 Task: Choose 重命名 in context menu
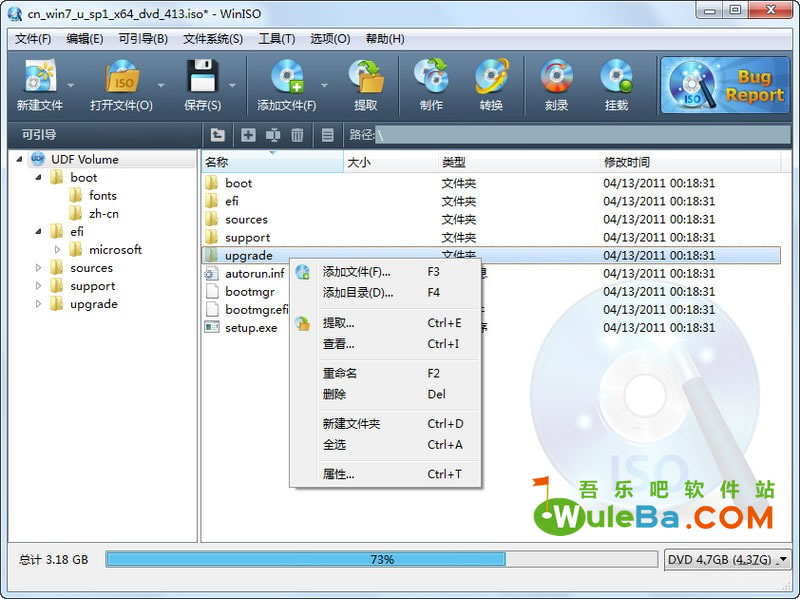[x=386, y=373]
